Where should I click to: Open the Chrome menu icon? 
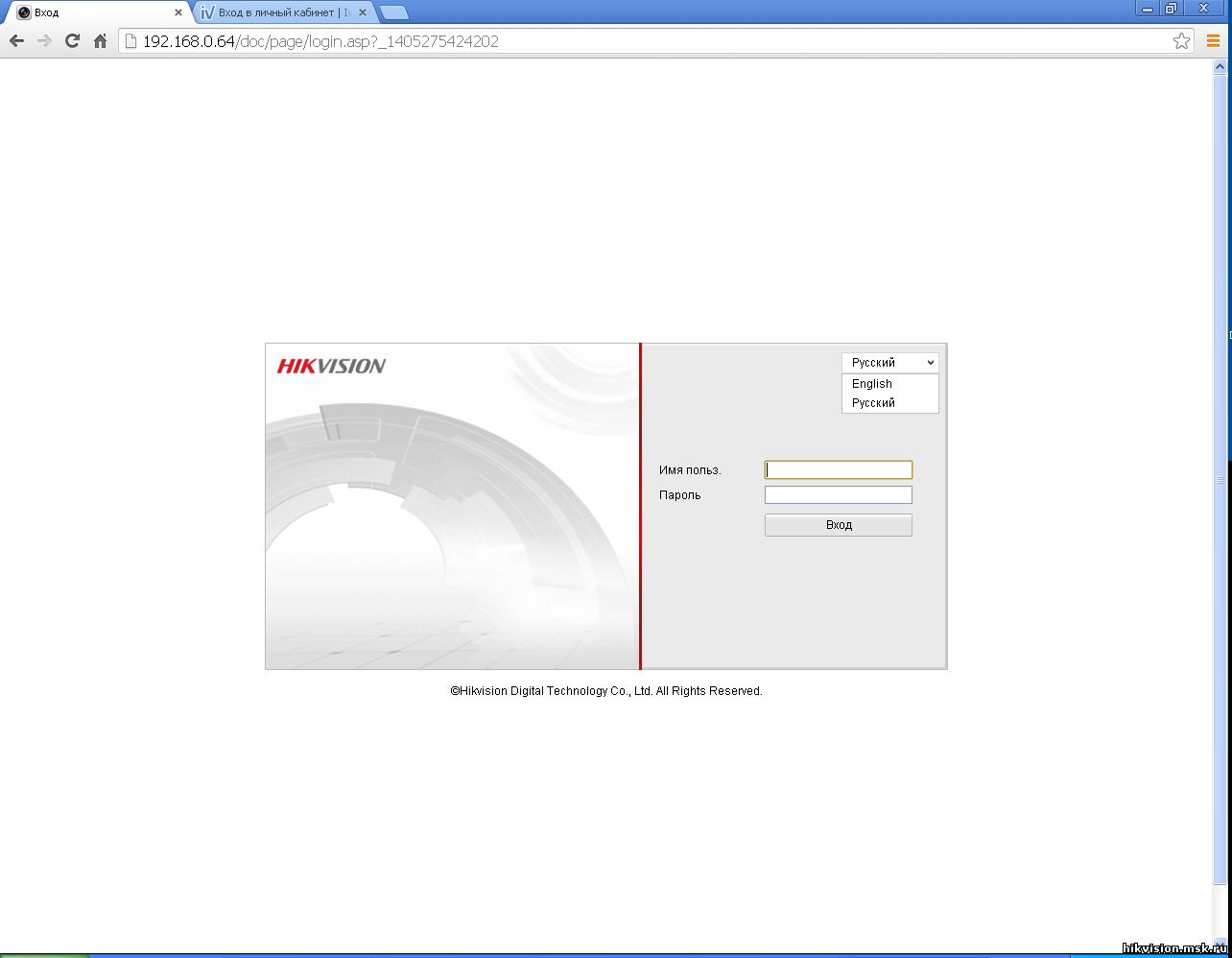click(1213, 41)
